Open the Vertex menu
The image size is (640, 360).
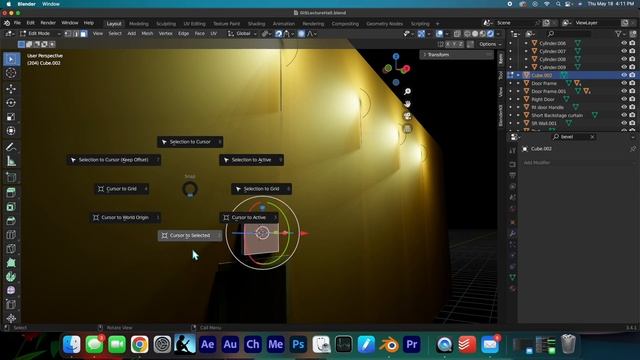(165, 33)
